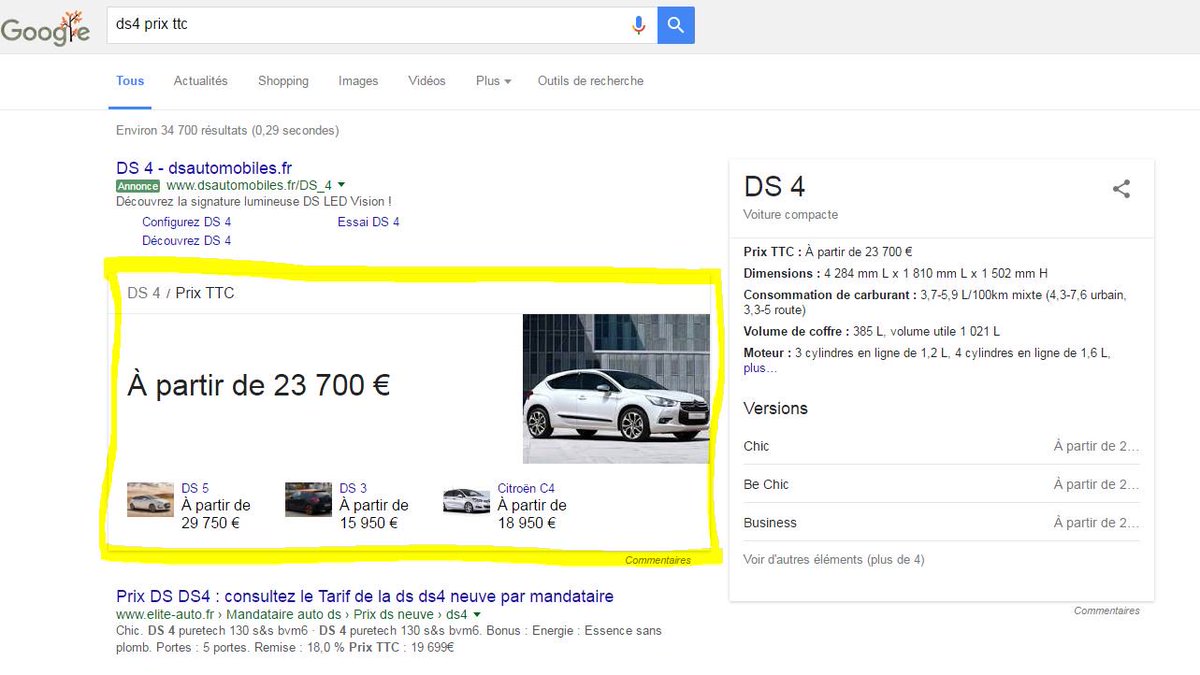Open the dsautomobiles.fr URL dropdown arrow

coord(341,185)
